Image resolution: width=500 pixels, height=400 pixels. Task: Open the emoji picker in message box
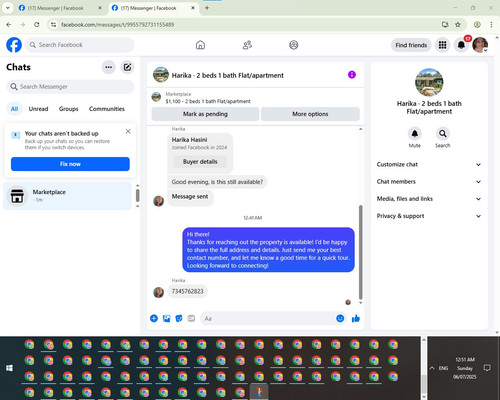click(340, 318)
